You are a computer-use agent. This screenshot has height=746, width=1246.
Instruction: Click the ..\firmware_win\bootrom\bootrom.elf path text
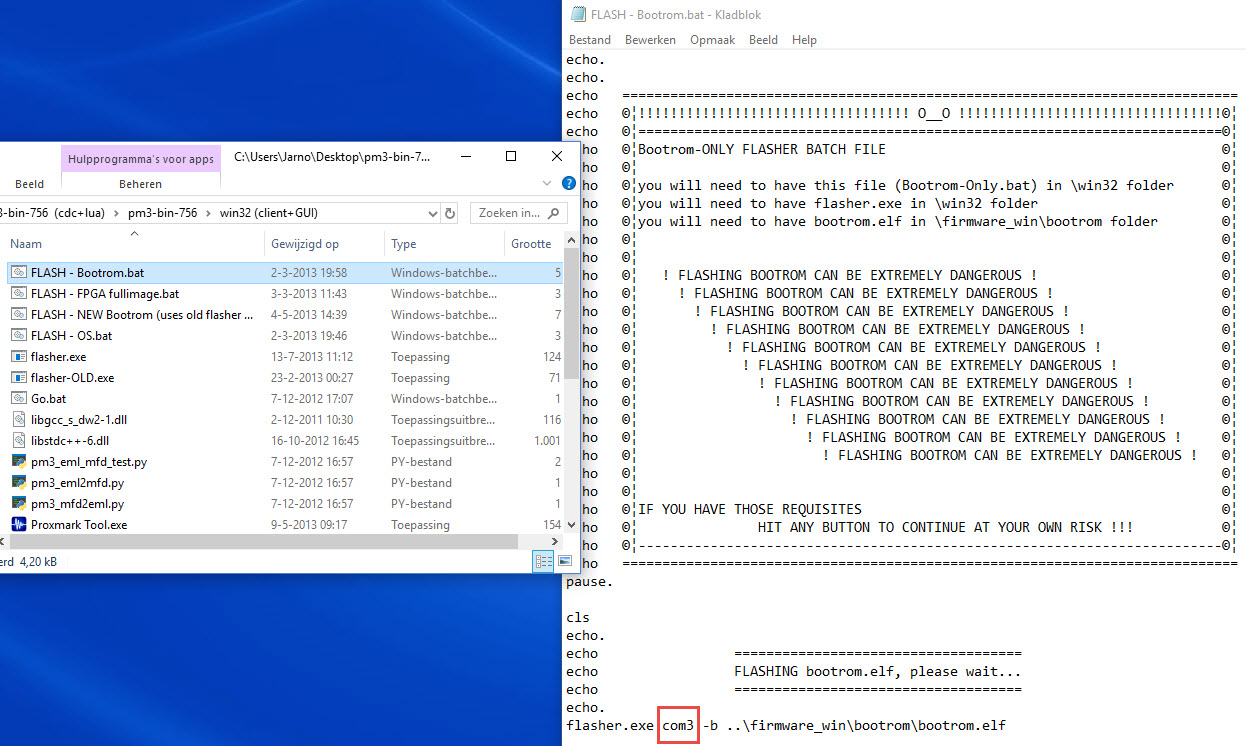866,725
